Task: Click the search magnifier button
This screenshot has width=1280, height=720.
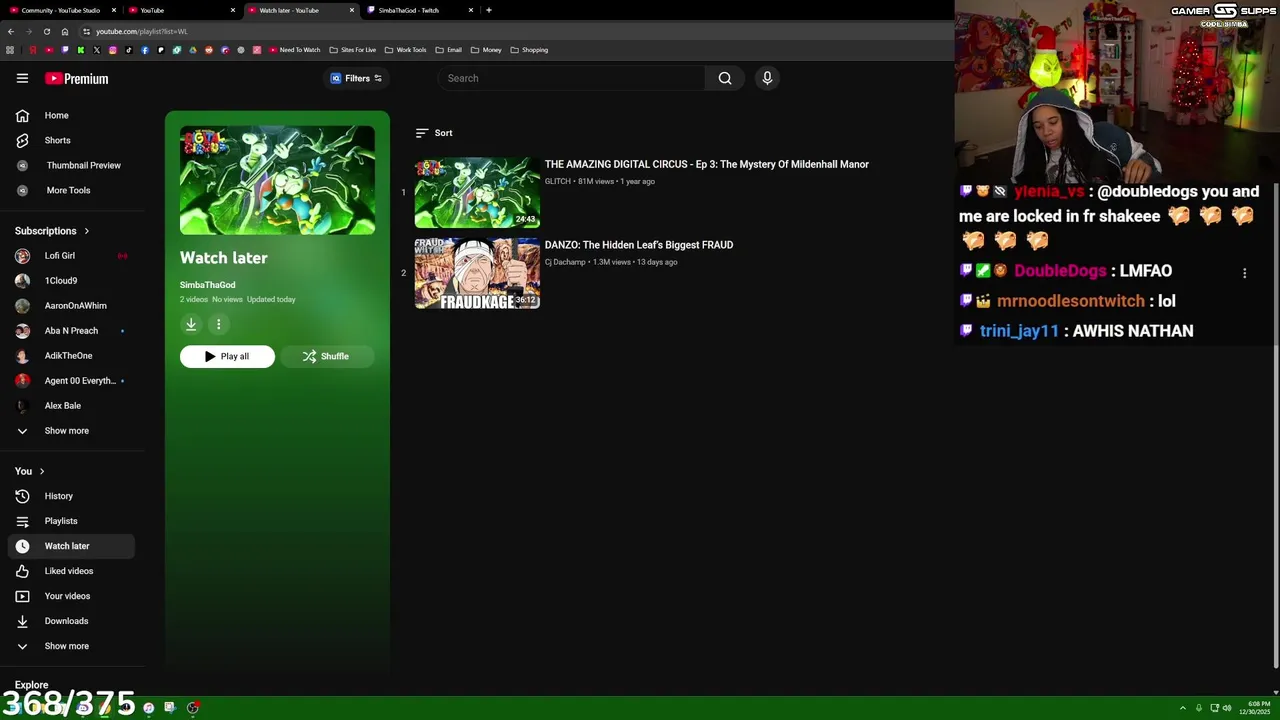Action: coord(725,78)
